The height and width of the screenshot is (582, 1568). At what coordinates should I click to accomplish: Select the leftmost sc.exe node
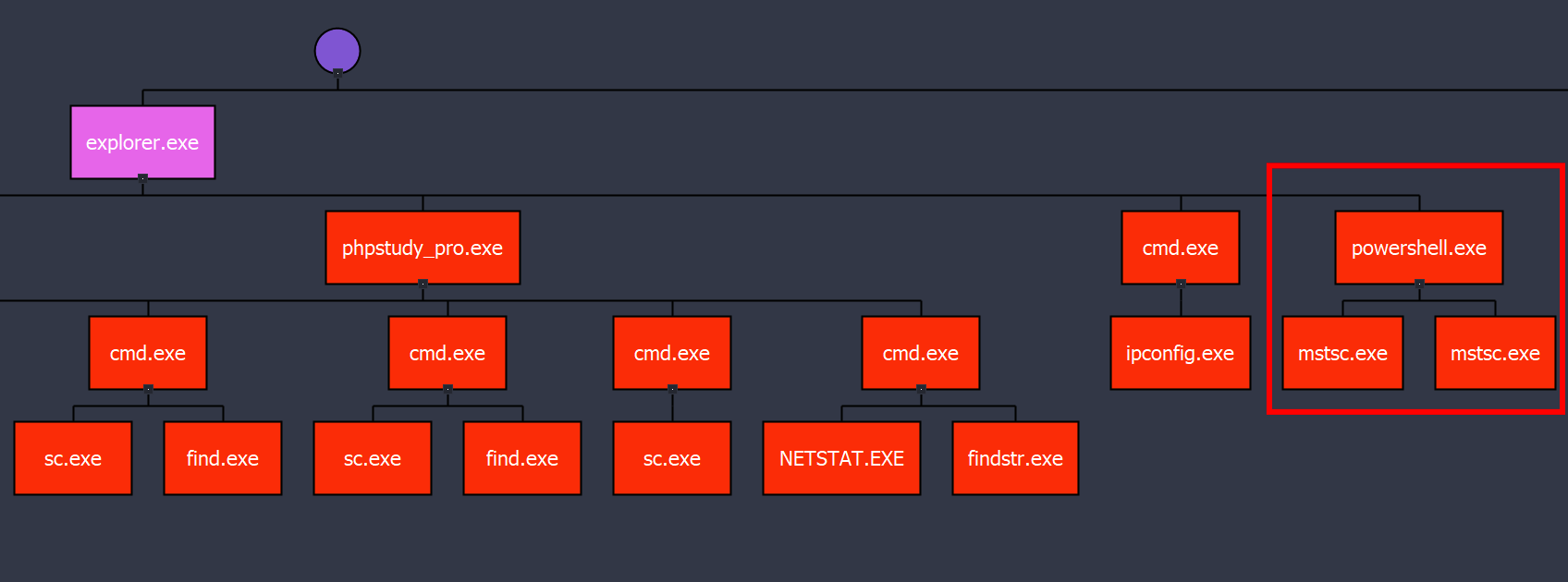click(x=73, y=458)
